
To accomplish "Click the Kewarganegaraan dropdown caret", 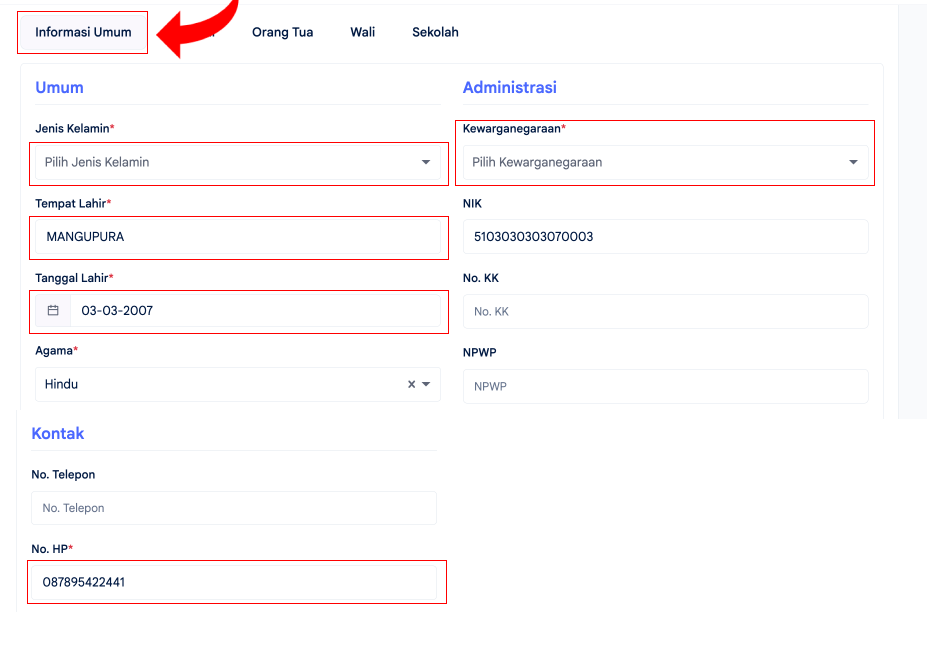I will pos(853,162).
